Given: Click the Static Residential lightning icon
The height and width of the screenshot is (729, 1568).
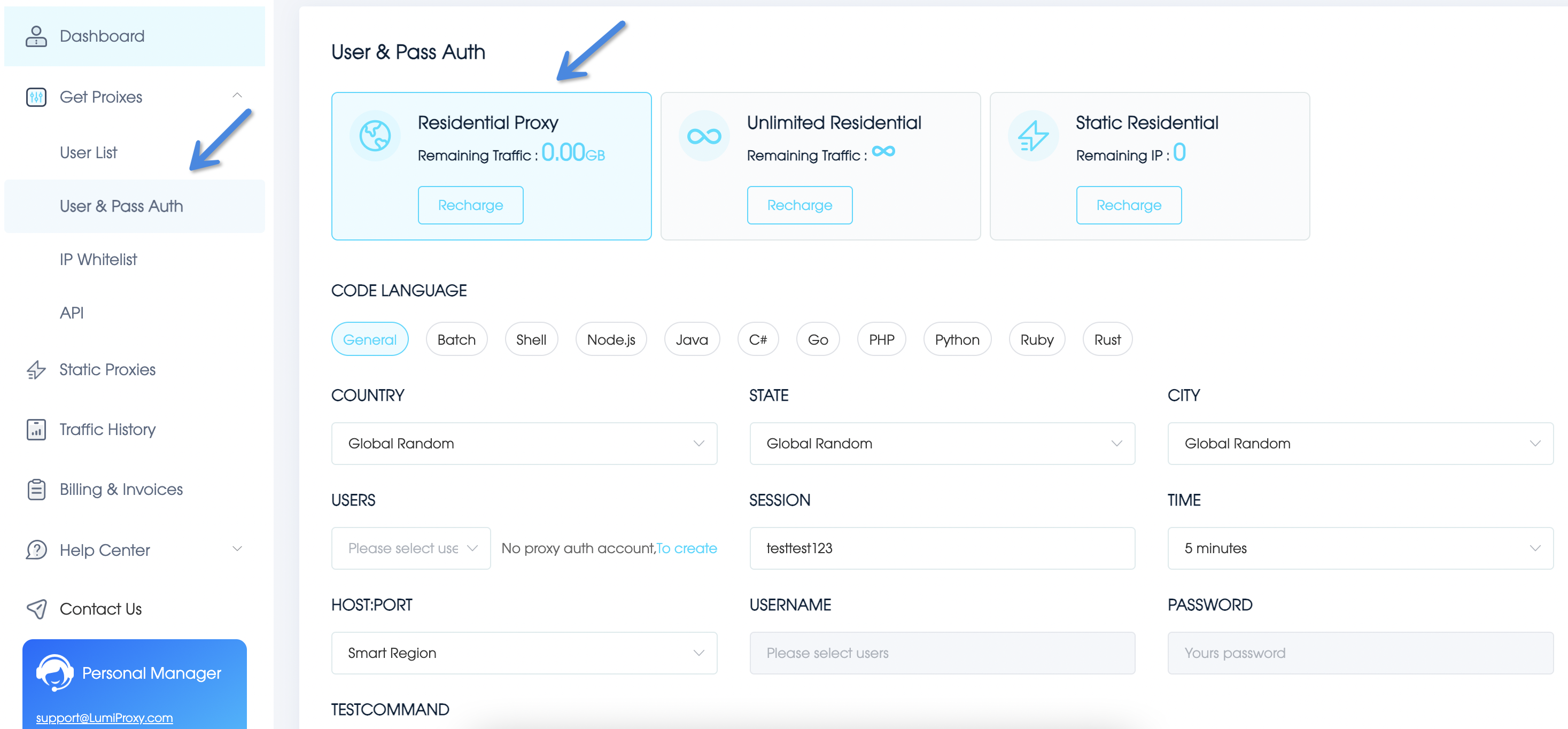Looking at the screenshot, I should tap(1033, 135).
